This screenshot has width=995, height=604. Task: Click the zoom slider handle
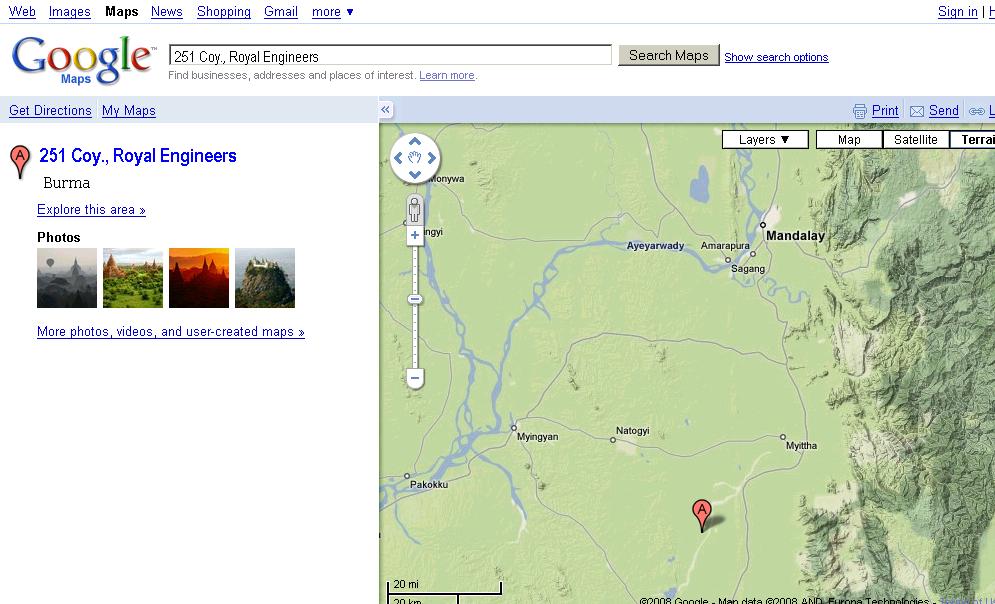(415, 299)
